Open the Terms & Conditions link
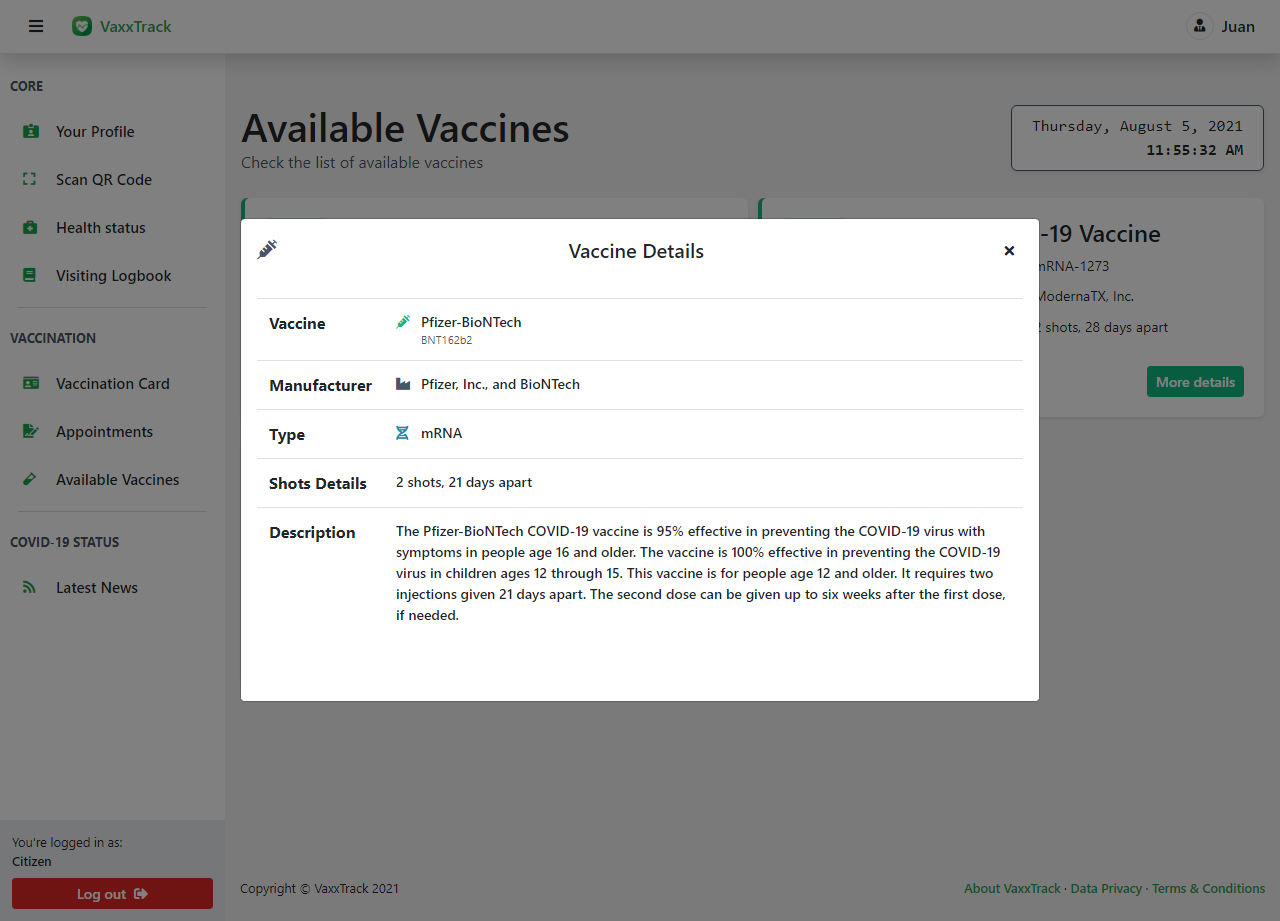Viewport: 1280px width, 921px height. click(x=1208, y=888)
